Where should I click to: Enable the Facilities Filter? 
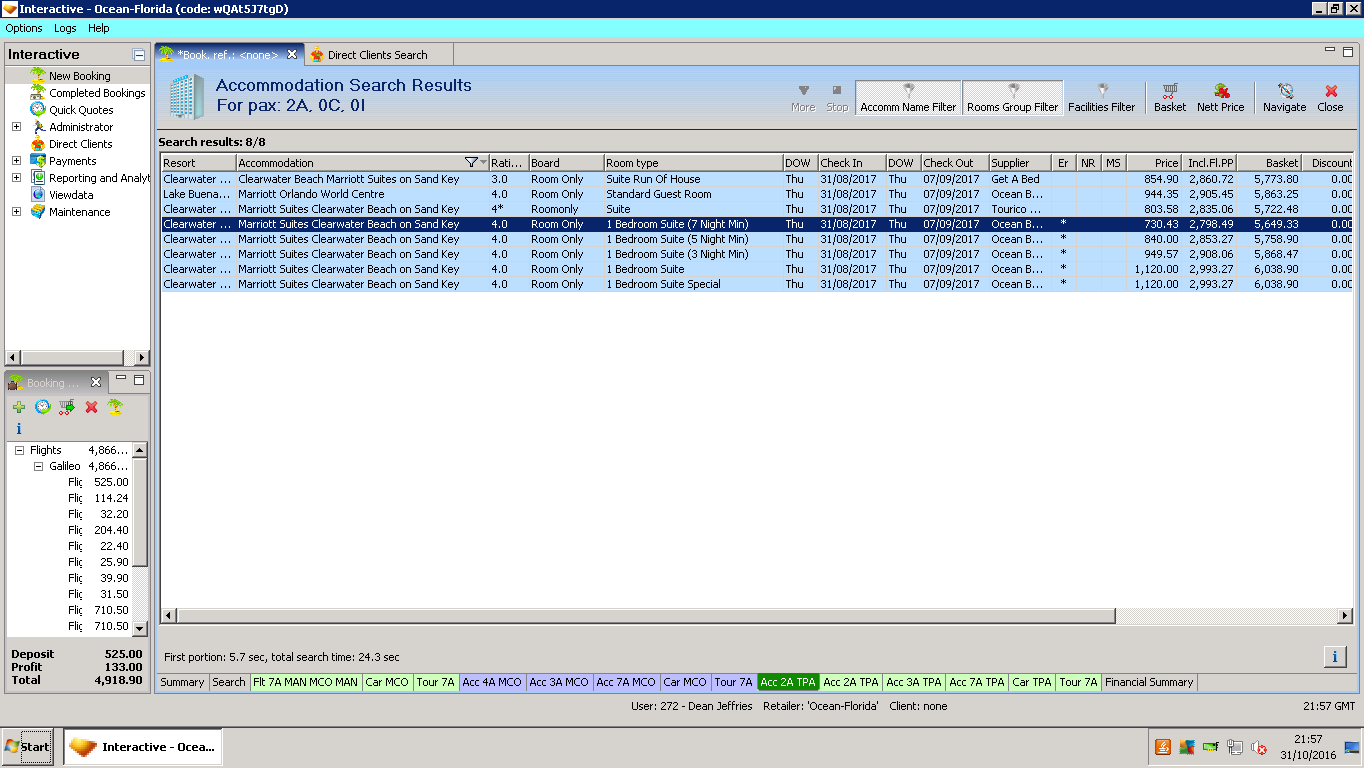click(1101, 97)
